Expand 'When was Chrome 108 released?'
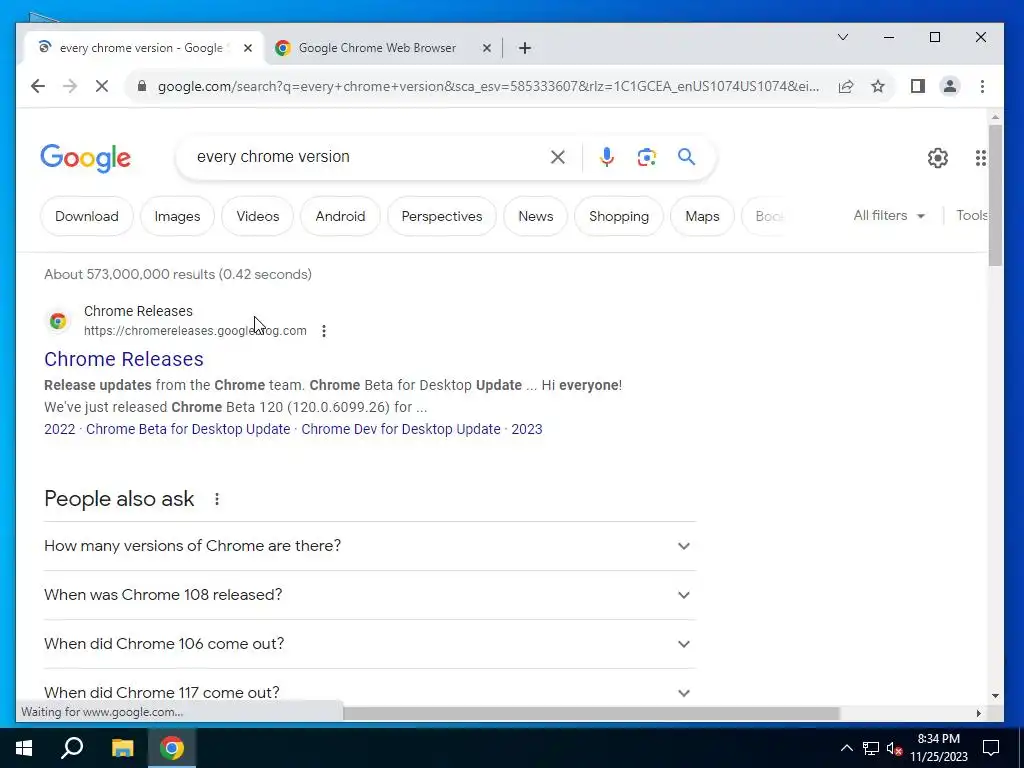 tap(370, 595)
